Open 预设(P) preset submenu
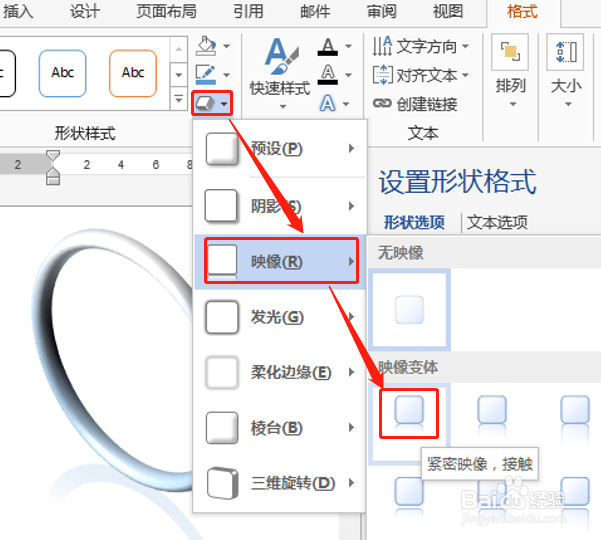 click(280, 149)
